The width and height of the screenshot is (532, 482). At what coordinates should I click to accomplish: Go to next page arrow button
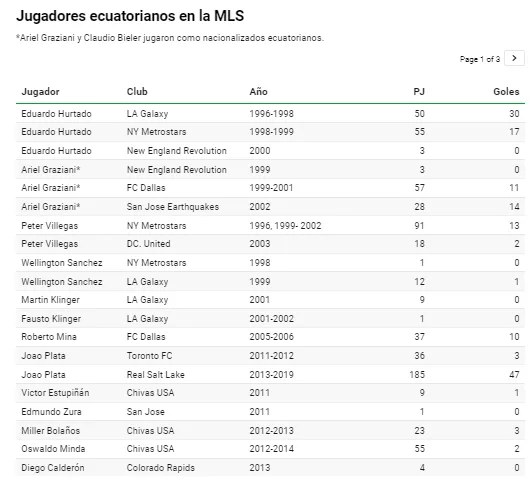tap(514, 58)
